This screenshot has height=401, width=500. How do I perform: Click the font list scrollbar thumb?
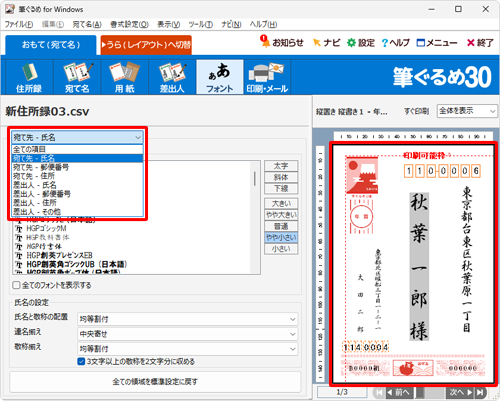pos(255,179)
